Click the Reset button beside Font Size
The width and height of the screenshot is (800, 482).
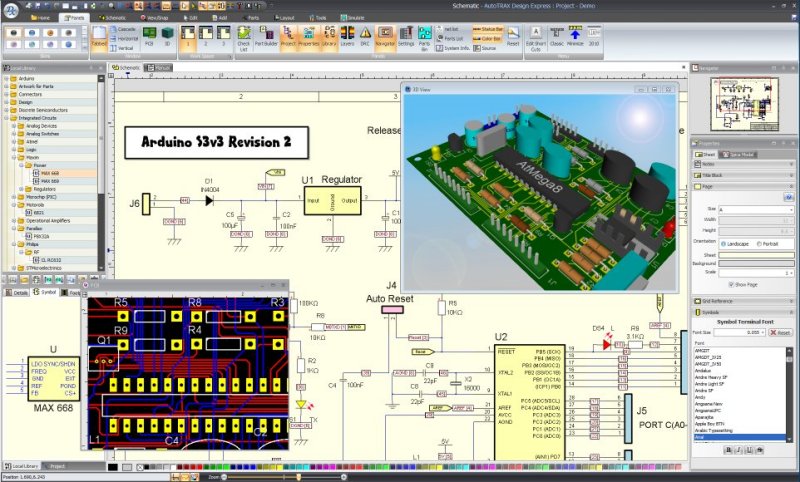pyautogui.click(x=780, y=333)
